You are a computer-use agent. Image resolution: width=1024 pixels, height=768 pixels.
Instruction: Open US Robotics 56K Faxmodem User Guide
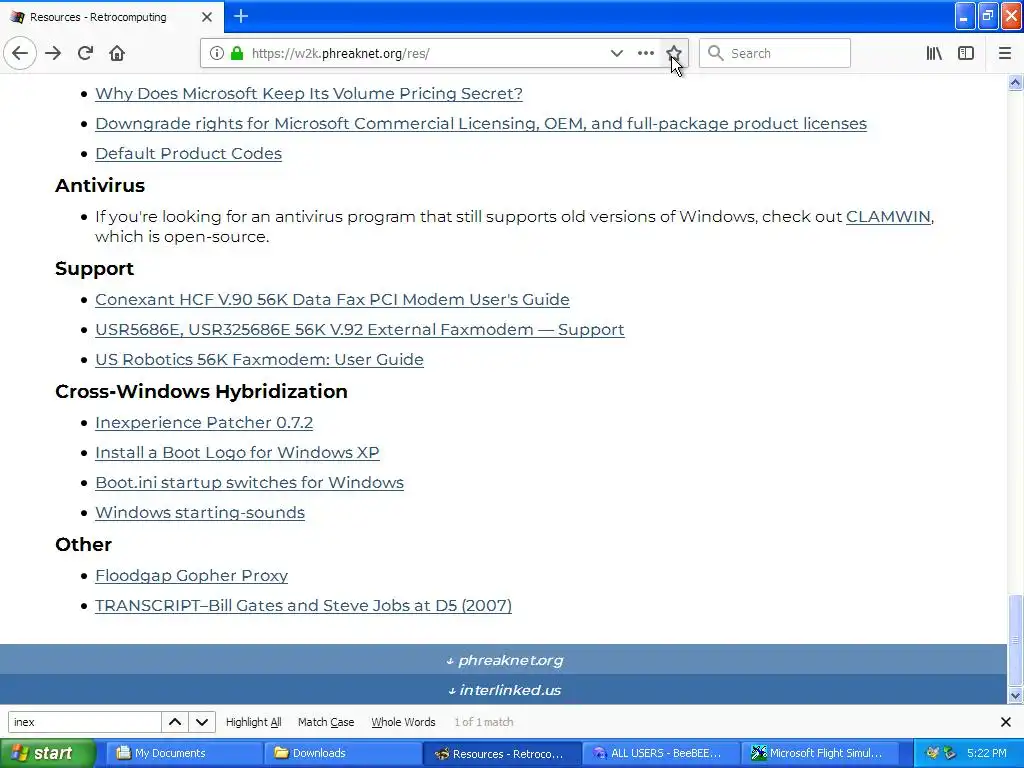pyautogui.click(x=259, y=359)
